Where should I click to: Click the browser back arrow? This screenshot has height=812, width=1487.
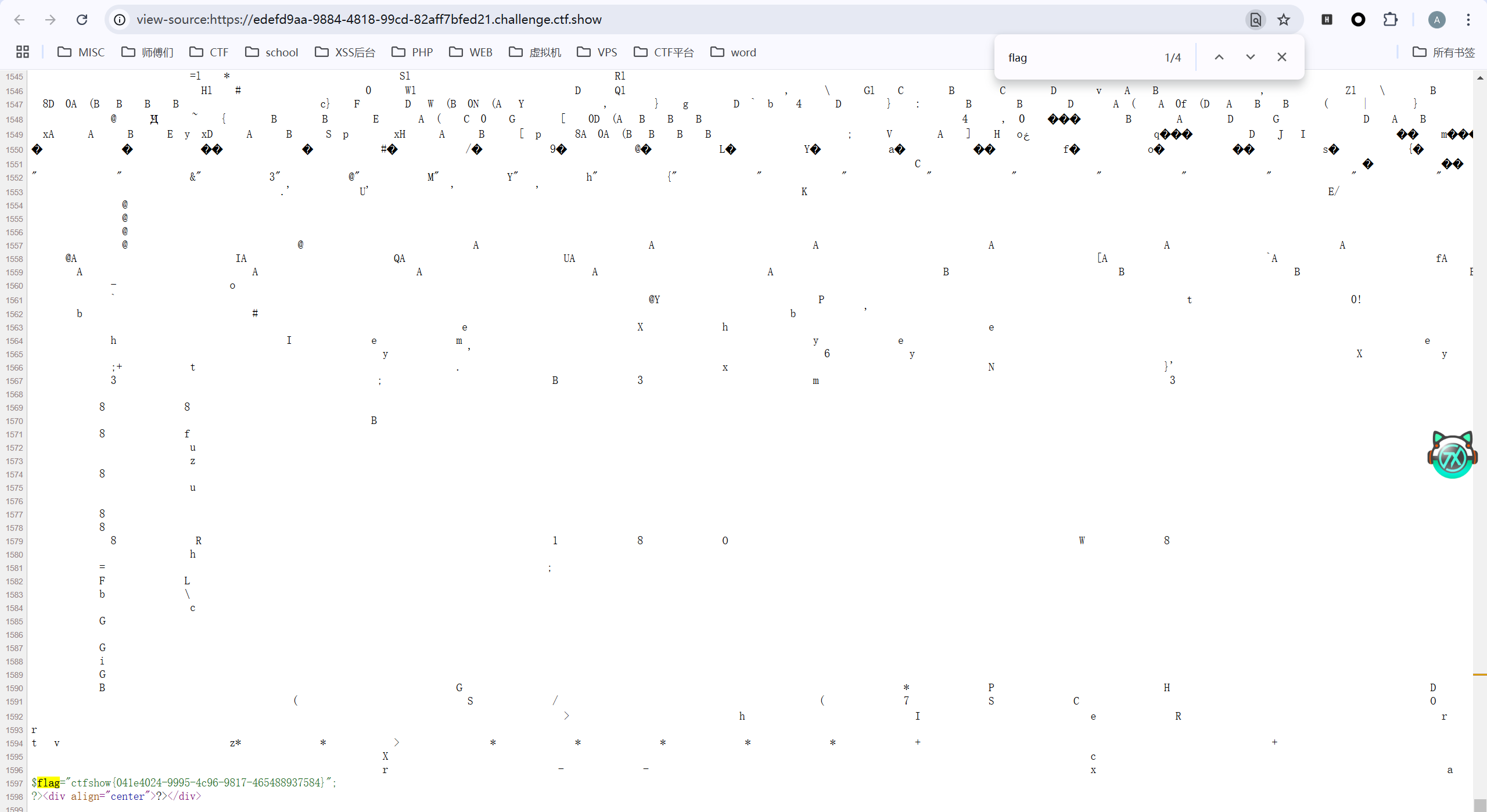19,20
